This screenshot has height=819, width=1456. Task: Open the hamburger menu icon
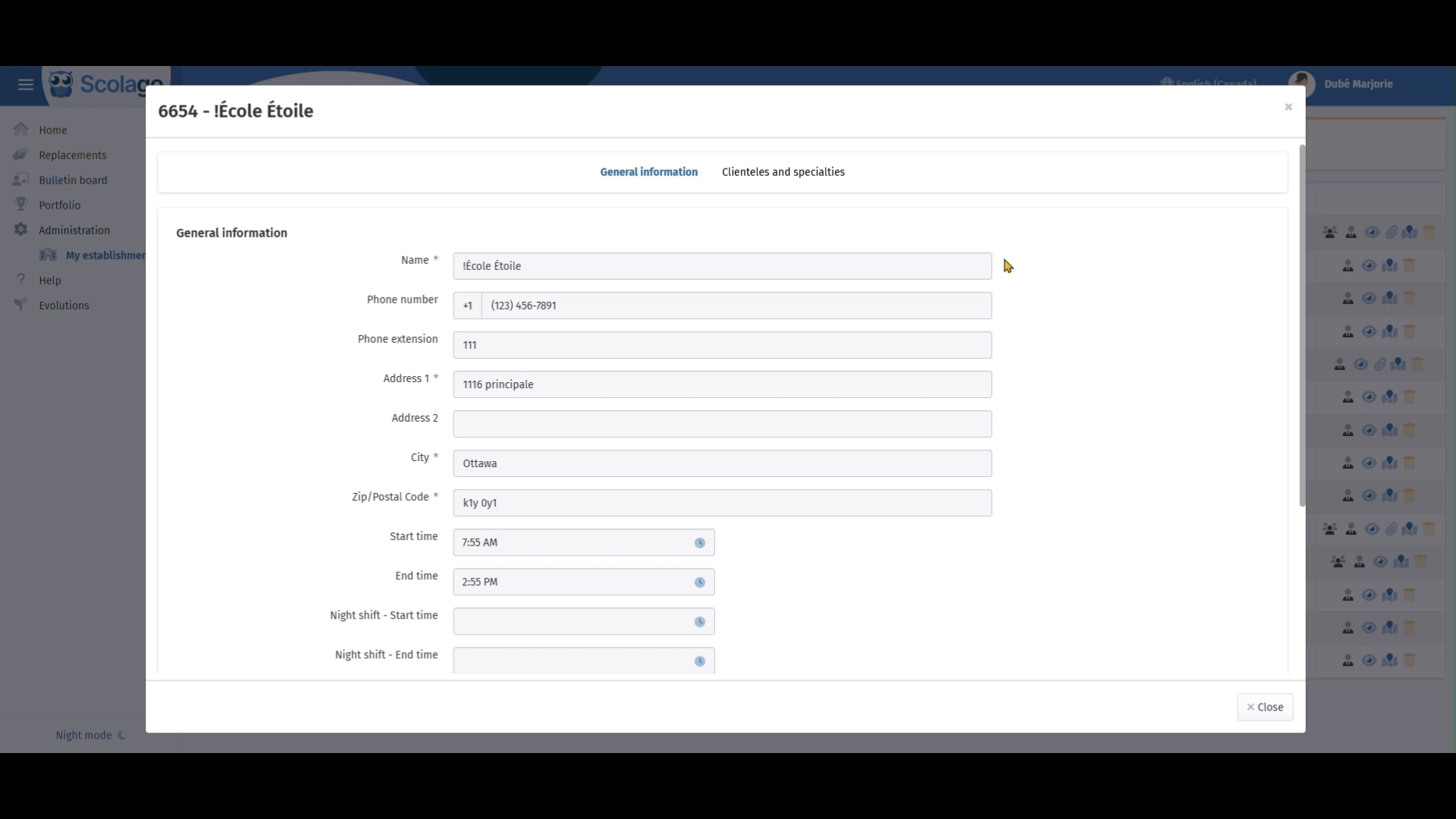tap(26, 85)
